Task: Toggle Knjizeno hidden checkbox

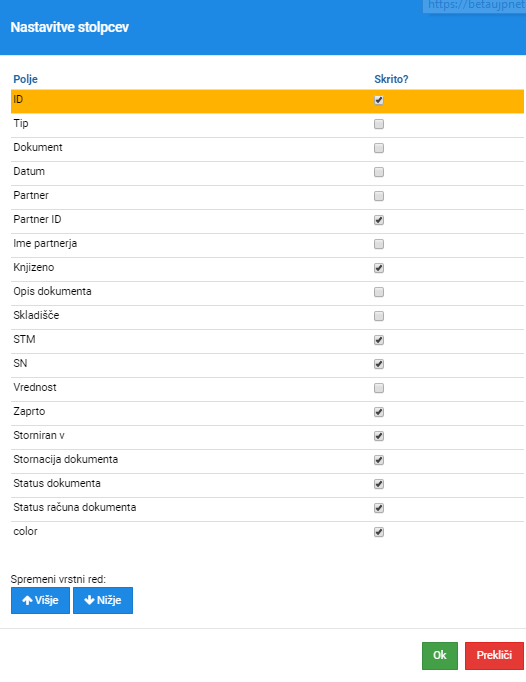Action: click(x=379, y=268)
